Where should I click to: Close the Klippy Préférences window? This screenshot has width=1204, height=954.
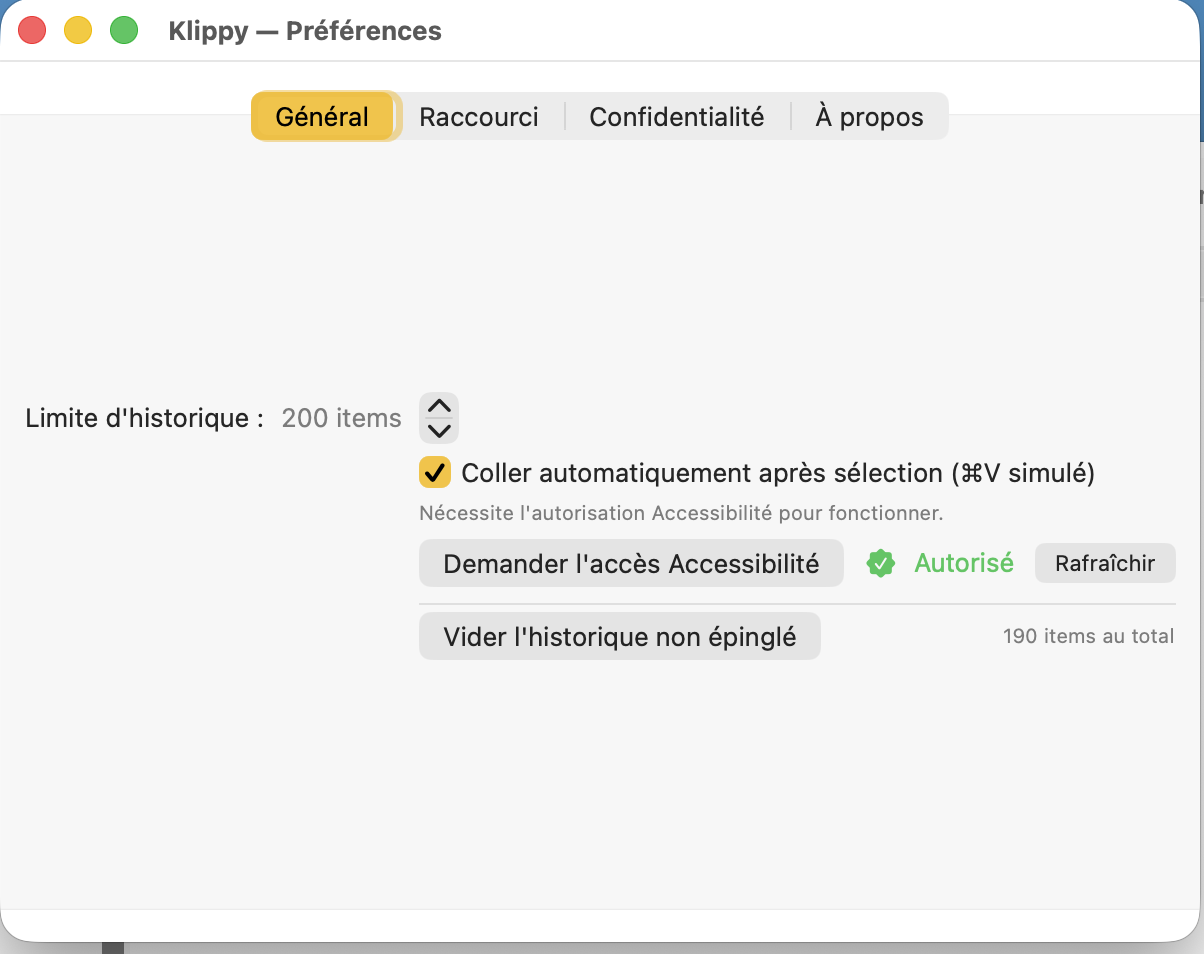pos(32,31)
